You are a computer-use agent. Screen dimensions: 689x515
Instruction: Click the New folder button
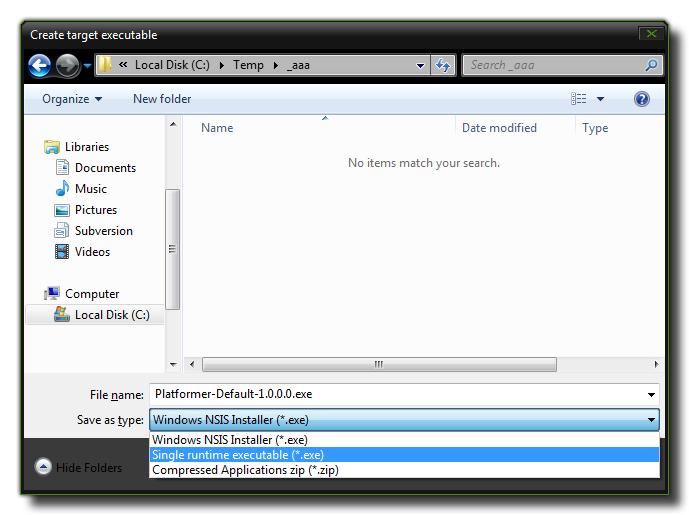pyautogui.click(x=162, y=99)
